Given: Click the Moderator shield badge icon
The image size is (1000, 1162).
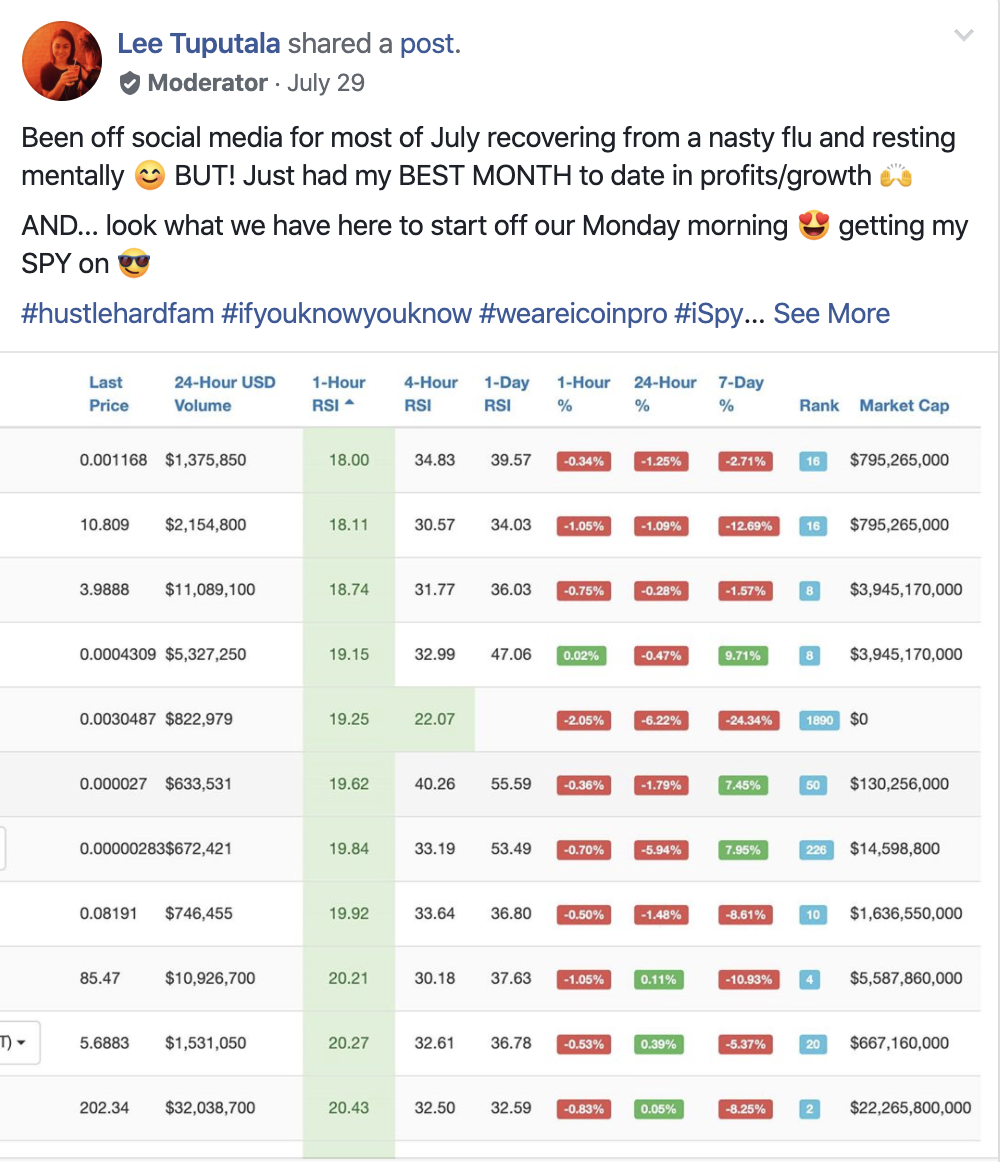Looking at the screenshot, I should [130, 83].
